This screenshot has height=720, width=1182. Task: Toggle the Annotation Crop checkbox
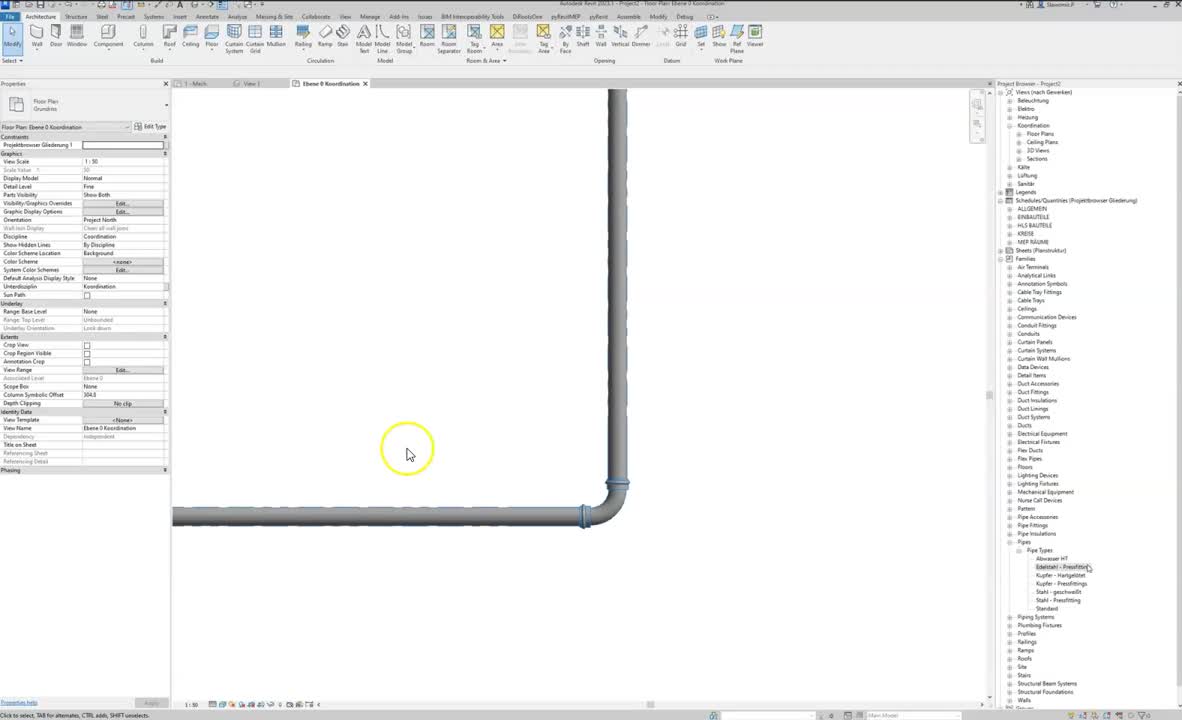tap(87, 361)
